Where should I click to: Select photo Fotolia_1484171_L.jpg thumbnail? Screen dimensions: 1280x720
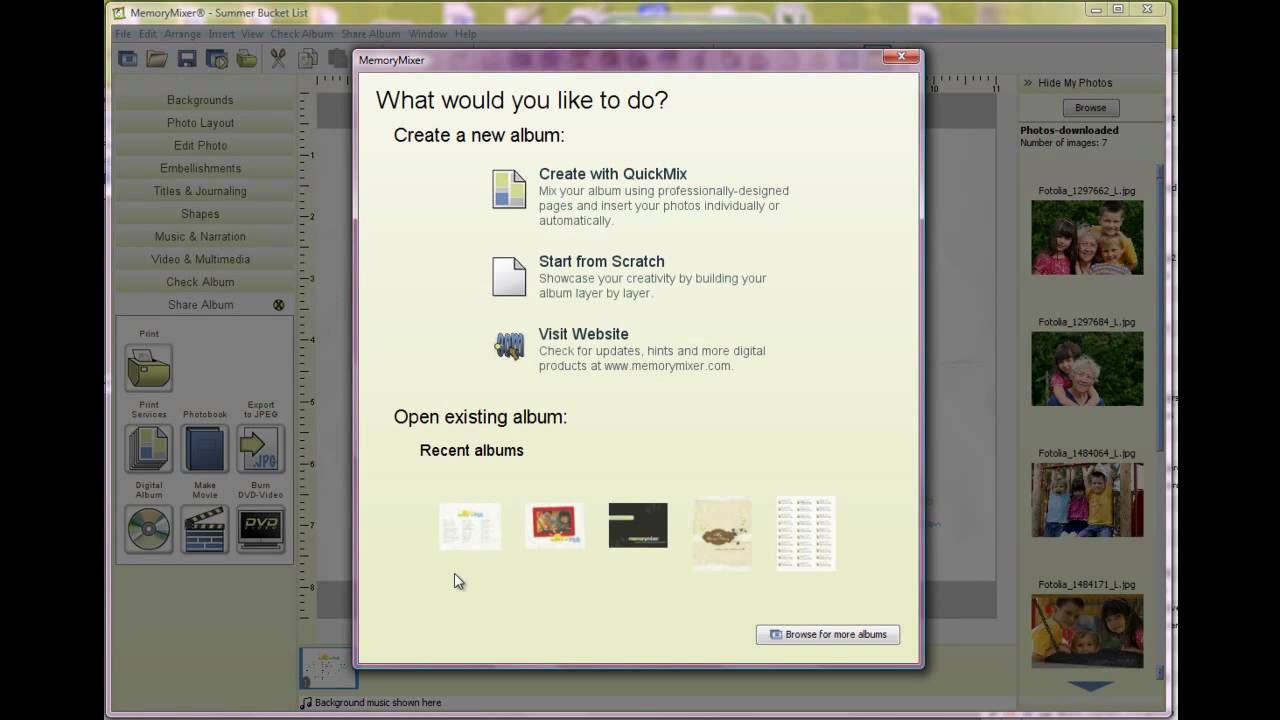coord(1087,632)
